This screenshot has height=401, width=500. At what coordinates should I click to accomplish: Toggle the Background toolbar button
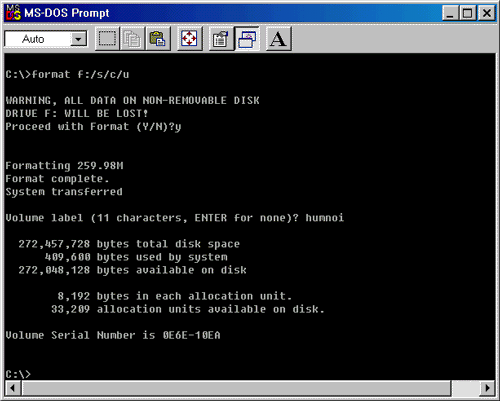(247, 39)
